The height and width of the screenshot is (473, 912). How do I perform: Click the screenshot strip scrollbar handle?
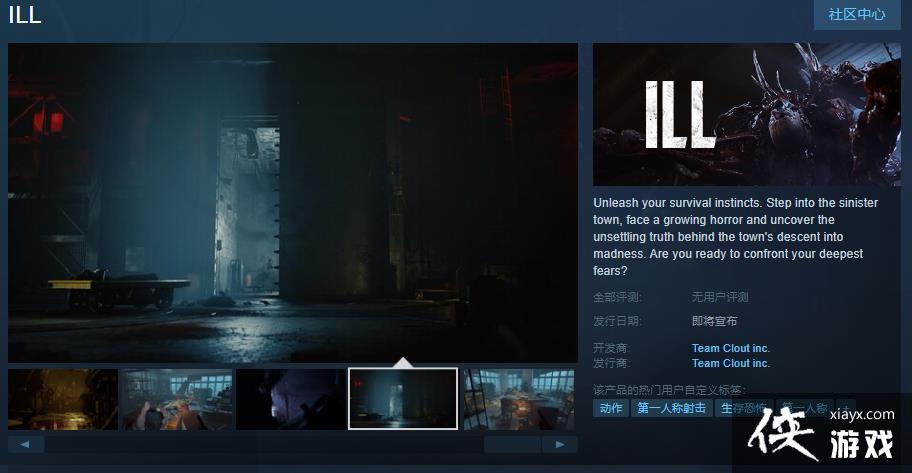pyautogui.click(x=512, y=444)
